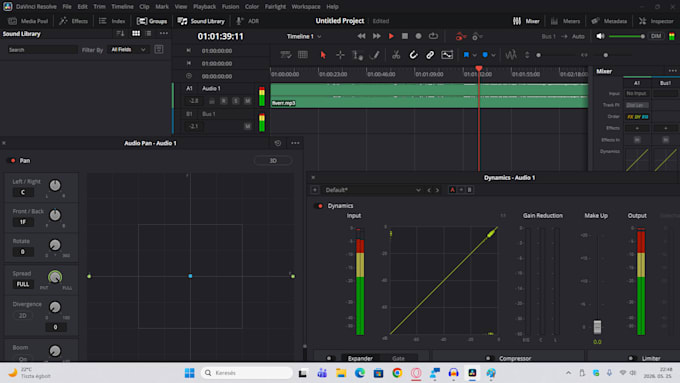Mute the Bus 1 track

point(247,126)
